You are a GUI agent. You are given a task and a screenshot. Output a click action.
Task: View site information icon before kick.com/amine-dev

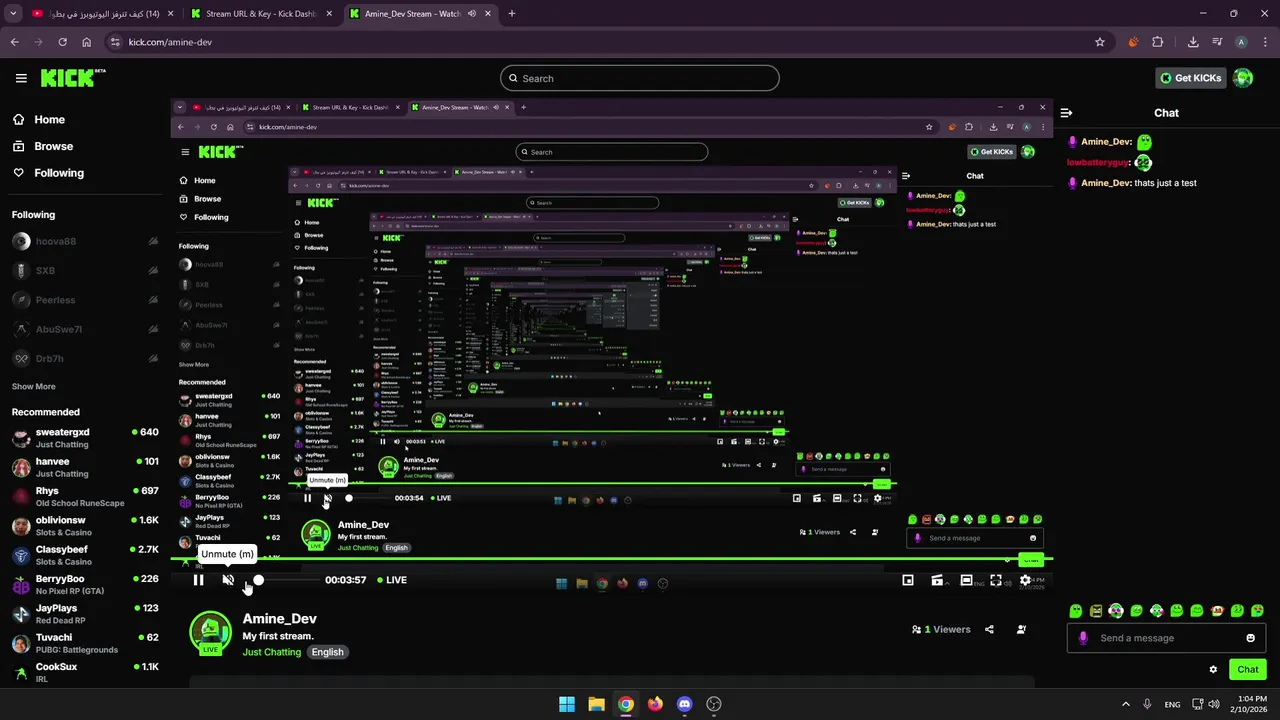(115, 42)
